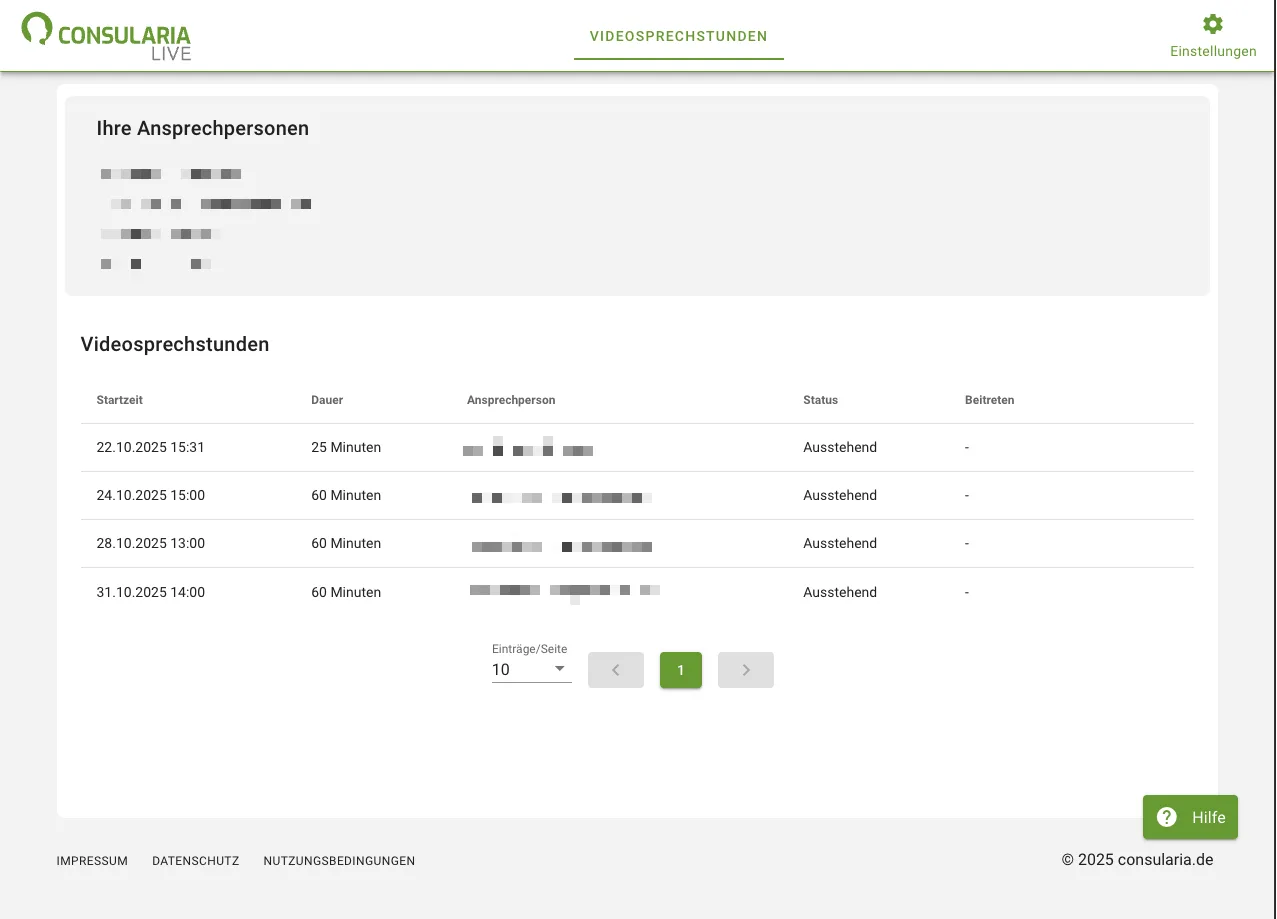Go to previous page with left chevron
This screenshot has height=919, width=1277.
pyautogui.click(x=615, y=670)
